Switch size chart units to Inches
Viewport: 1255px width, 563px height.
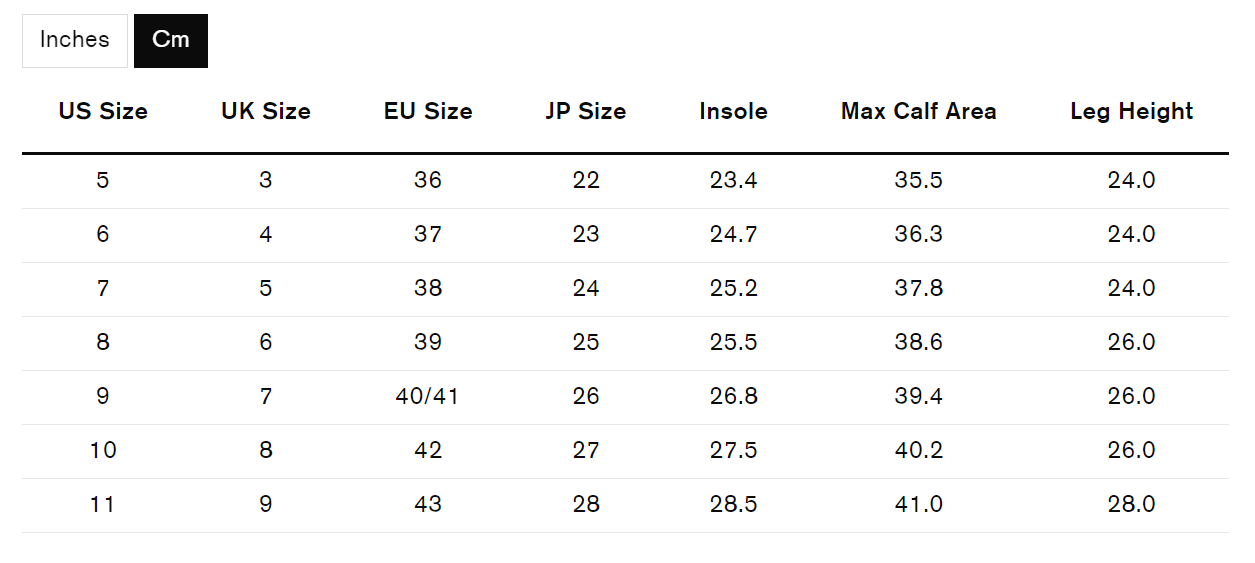[75, 40]
